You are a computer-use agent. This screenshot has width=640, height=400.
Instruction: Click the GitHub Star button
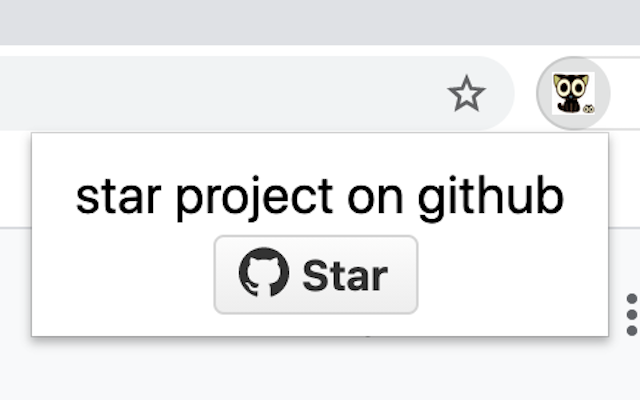tap(316, 275)
